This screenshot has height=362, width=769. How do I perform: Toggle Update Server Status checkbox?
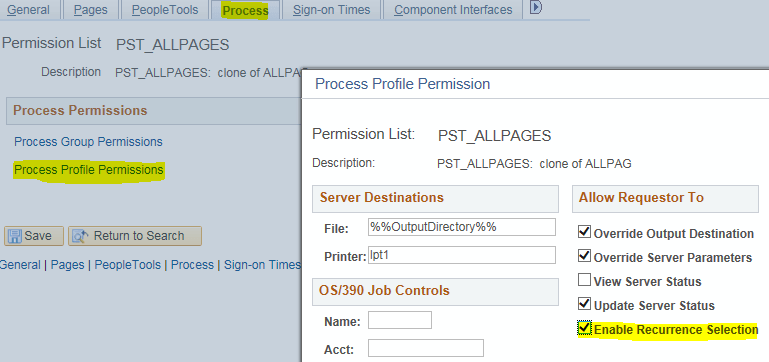tap(584, 304)
